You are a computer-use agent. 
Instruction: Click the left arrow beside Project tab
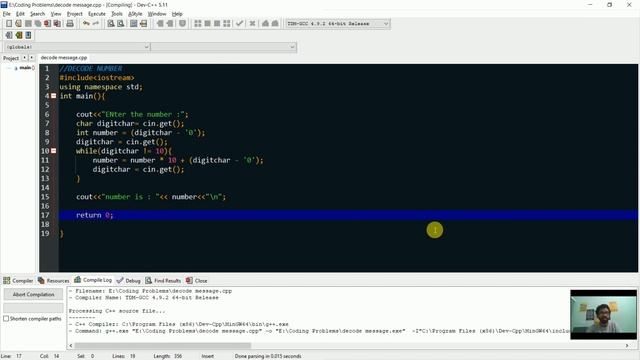click(x=24, y=58)
